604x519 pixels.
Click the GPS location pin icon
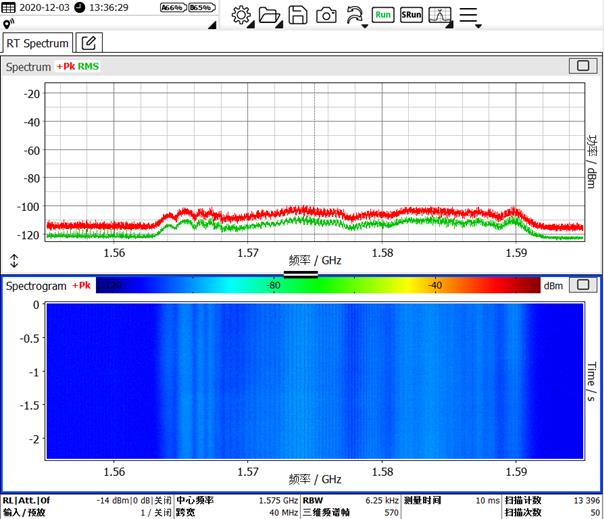(8, 23)
